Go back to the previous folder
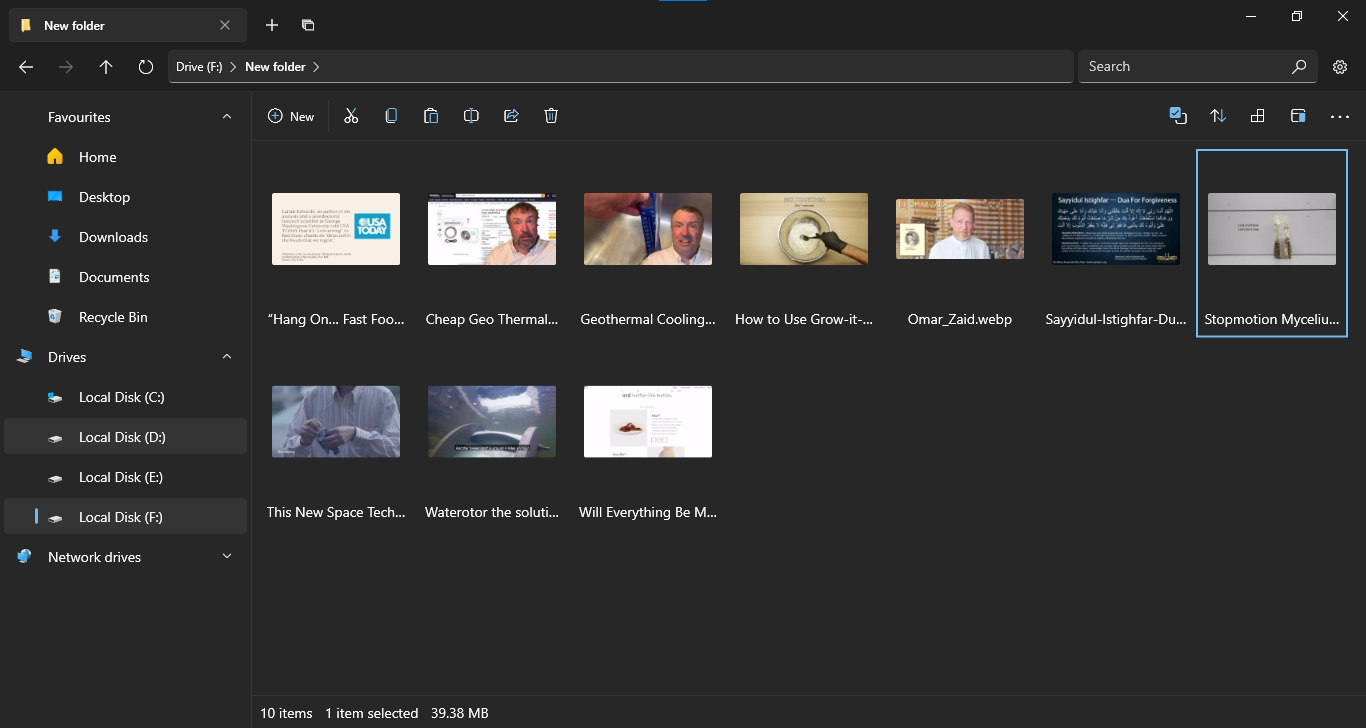 coord(27,67)
